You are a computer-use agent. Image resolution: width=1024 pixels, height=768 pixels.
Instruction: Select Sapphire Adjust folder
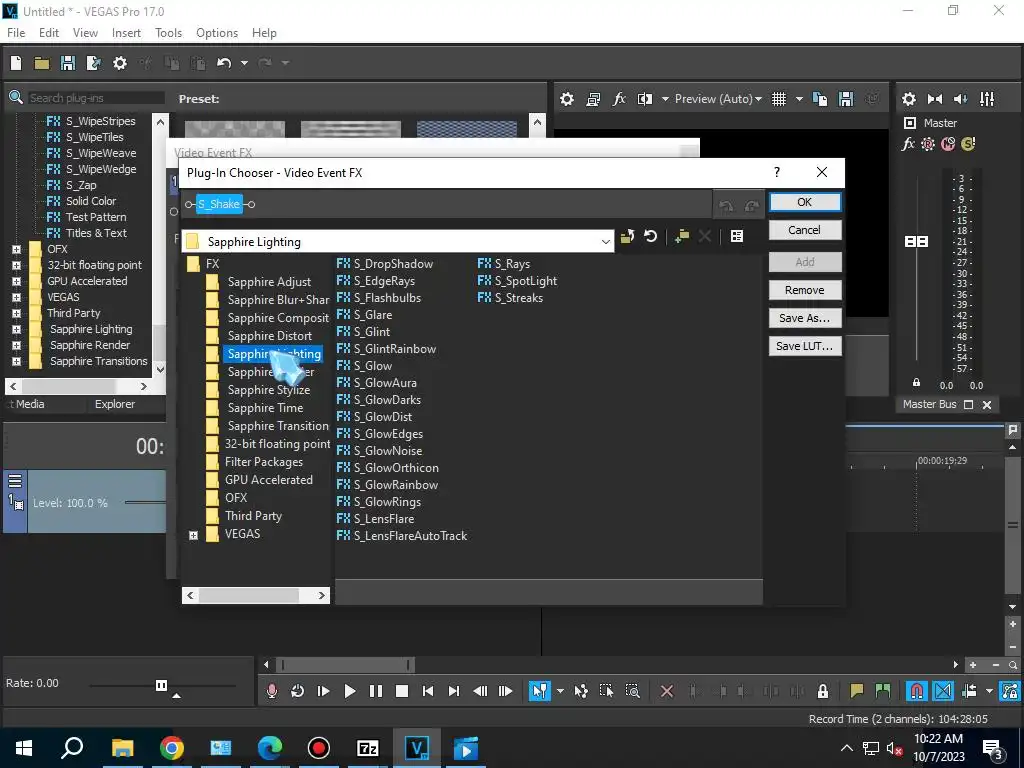coord(269,282)
